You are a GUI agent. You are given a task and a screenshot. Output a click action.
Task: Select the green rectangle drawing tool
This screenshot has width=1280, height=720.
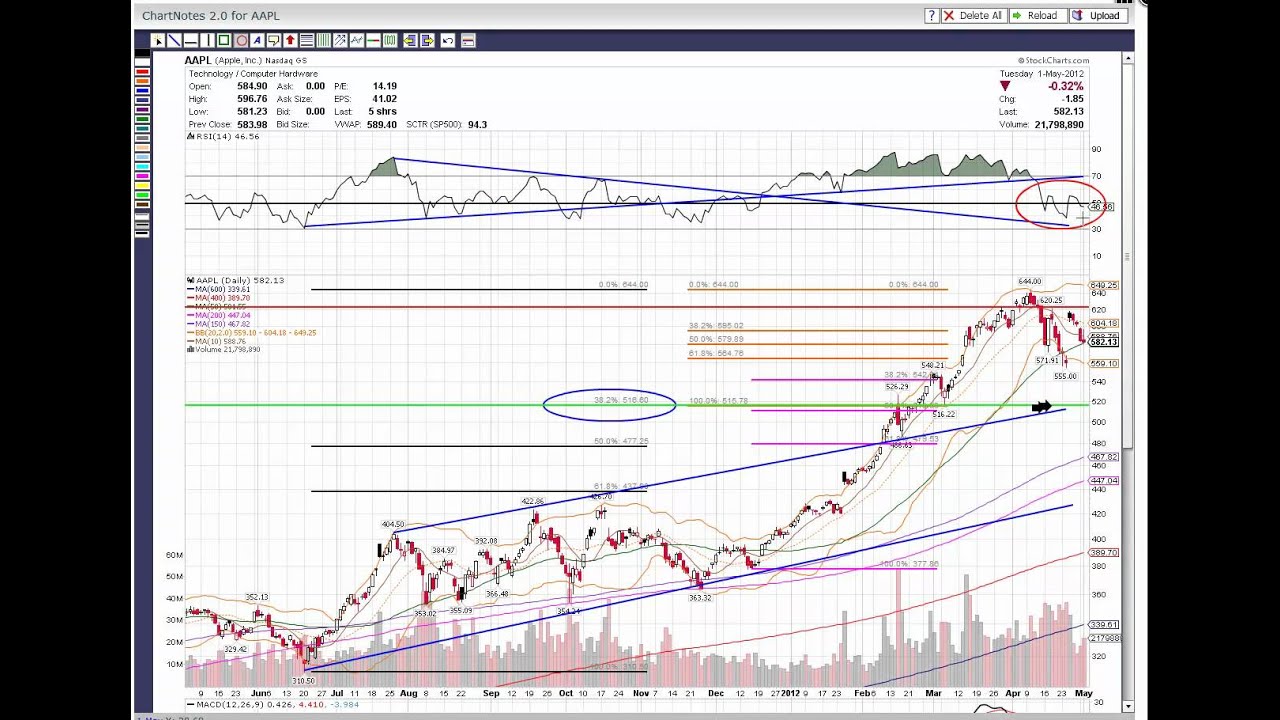[x=224, y=40]
